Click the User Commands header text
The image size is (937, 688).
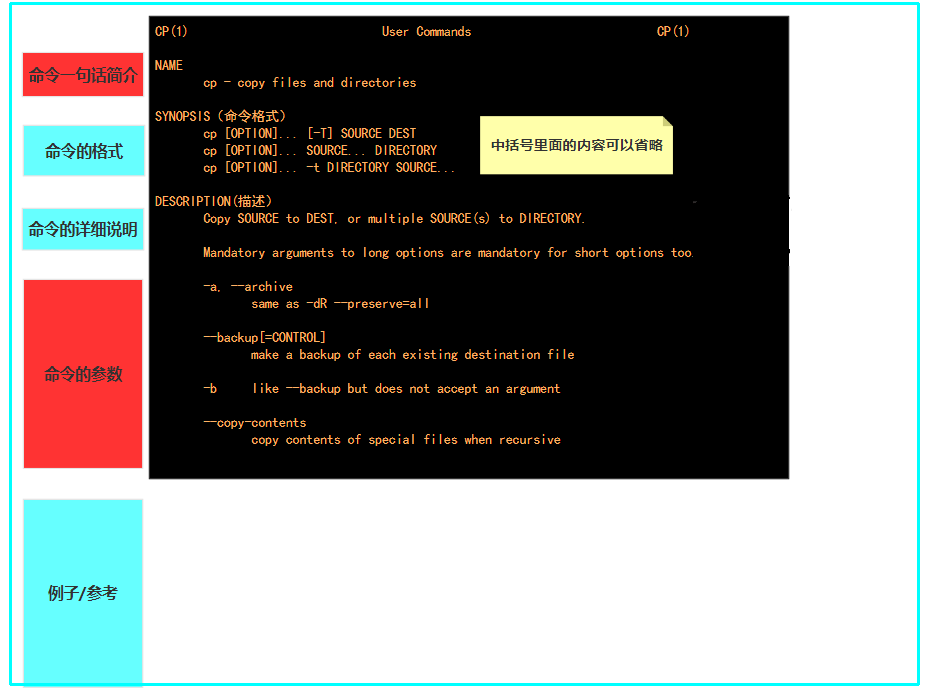click(x=426, y=32)
